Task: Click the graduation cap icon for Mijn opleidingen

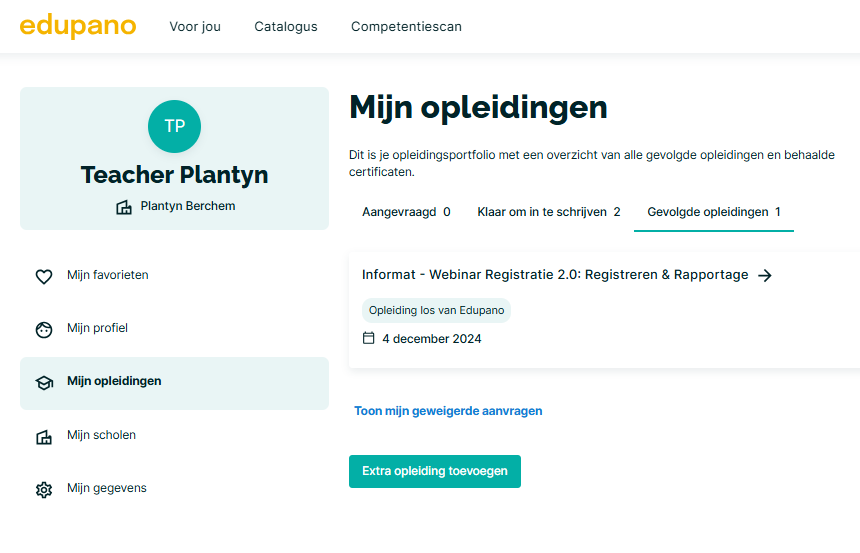Action: pyautogui.click(x=44, y=382)
